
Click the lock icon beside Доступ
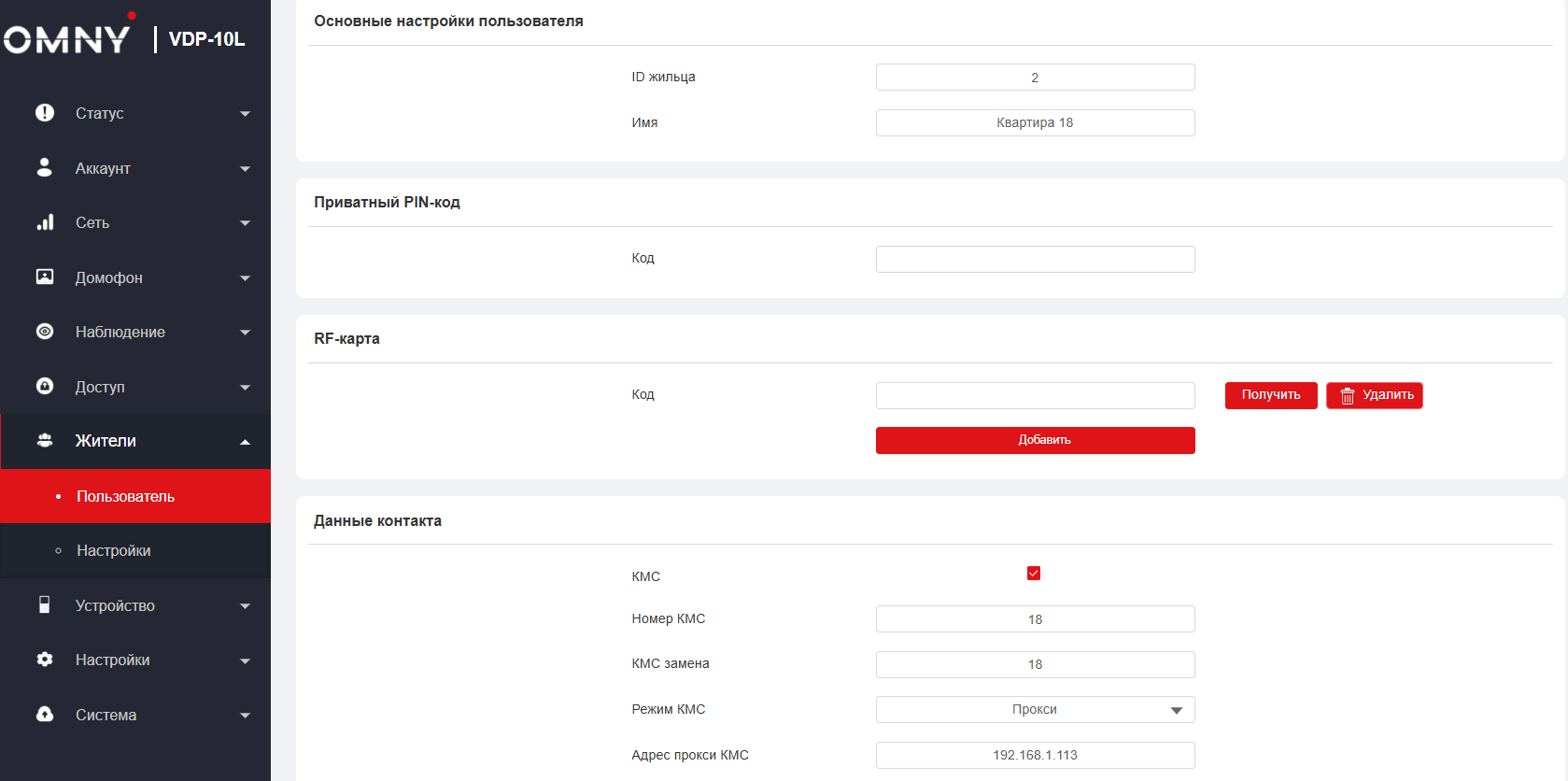click(x=44, y=386)
